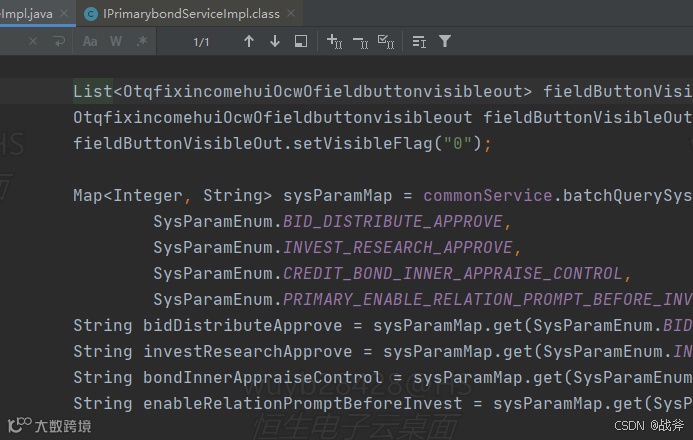Select all occurrences icon
693x440 pixels.
pos(386,42)
